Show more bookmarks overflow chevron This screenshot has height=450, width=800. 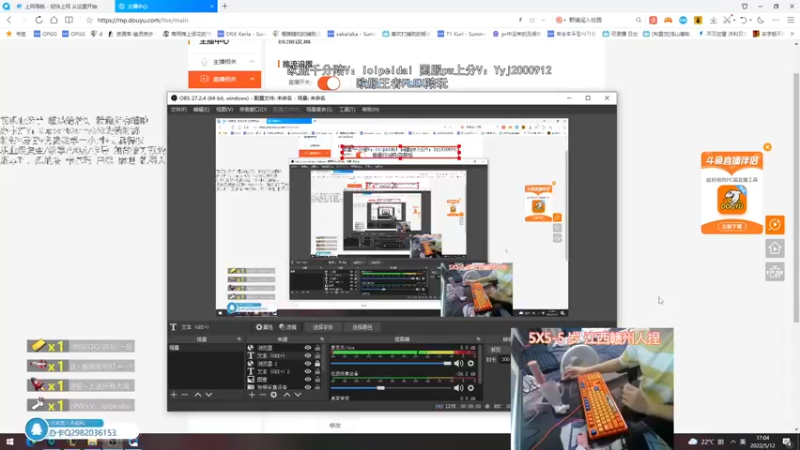point(792,34)
